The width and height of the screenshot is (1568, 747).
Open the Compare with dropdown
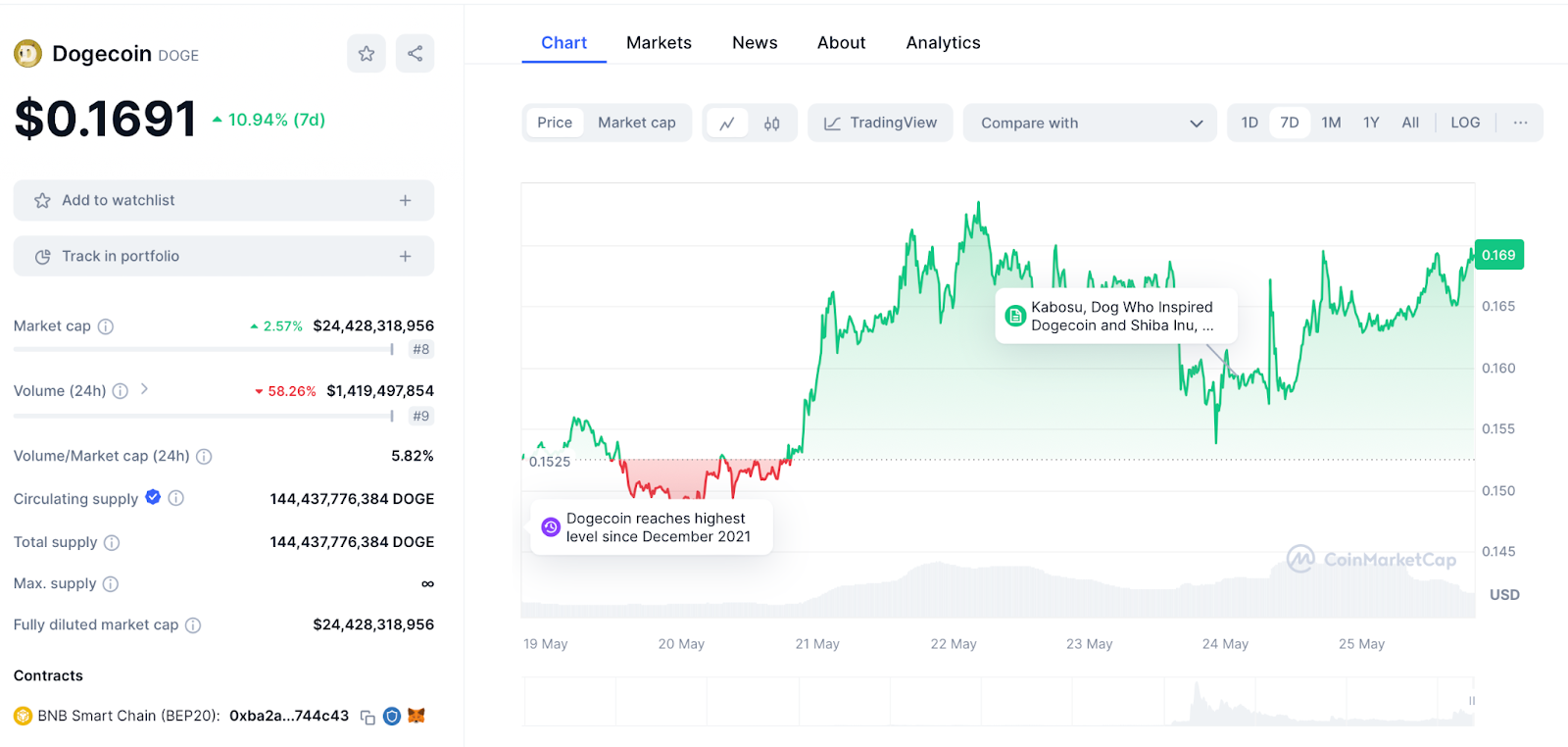[1090, 124]
